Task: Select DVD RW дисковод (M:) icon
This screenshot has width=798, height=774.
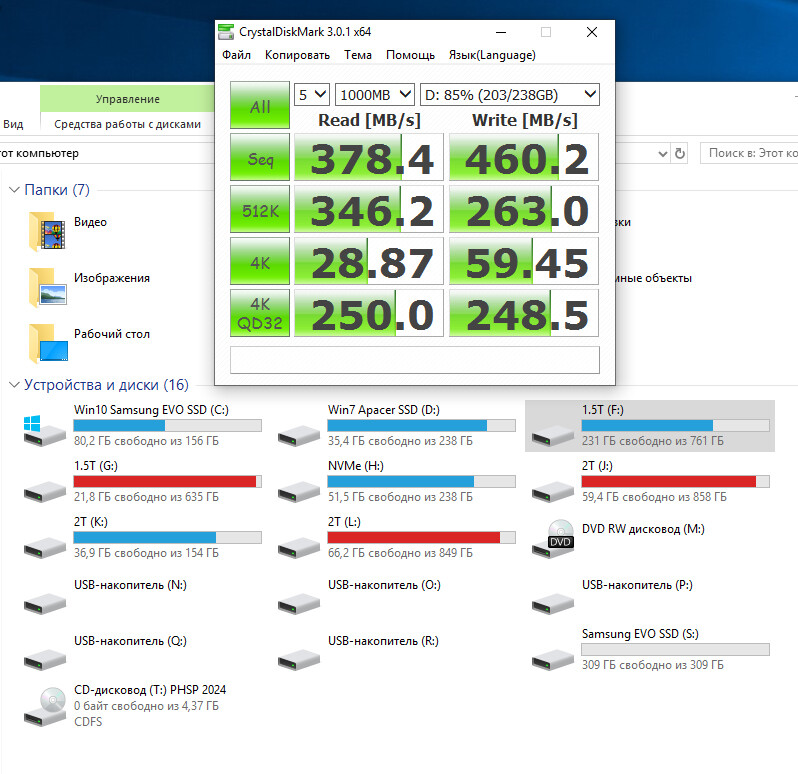Action: pos(553,539)
